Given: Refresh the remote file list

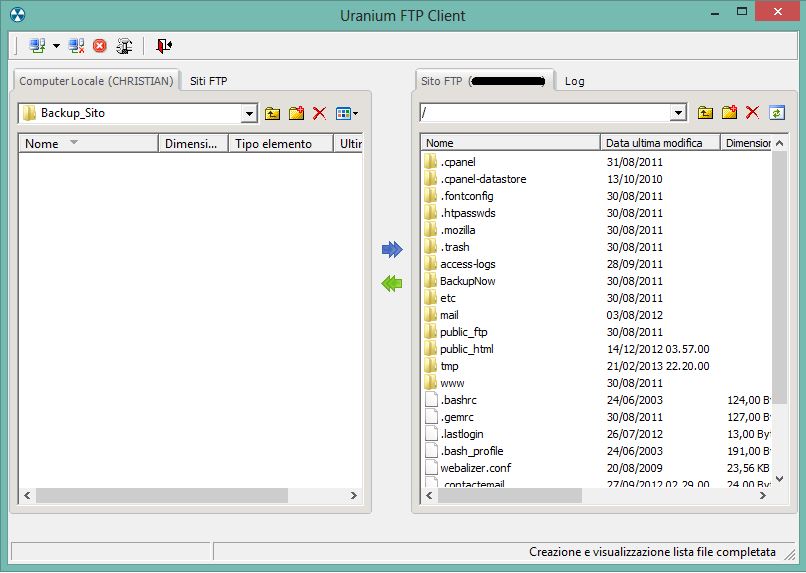Looking at the screenshot, I should pos(777,113).
